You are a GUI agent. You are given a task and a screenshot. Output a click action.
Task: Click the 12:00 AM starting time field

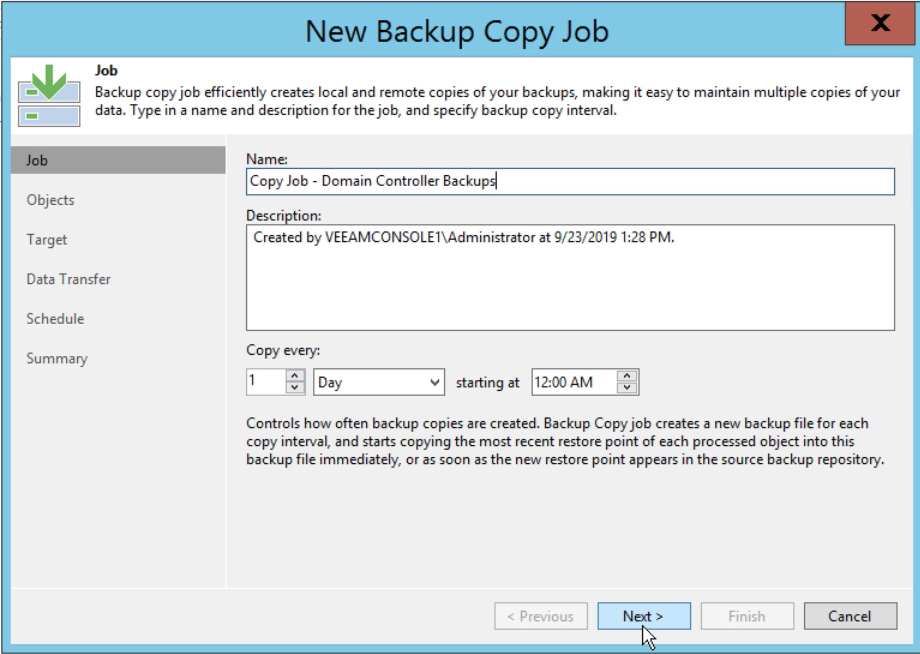[574, 382]
